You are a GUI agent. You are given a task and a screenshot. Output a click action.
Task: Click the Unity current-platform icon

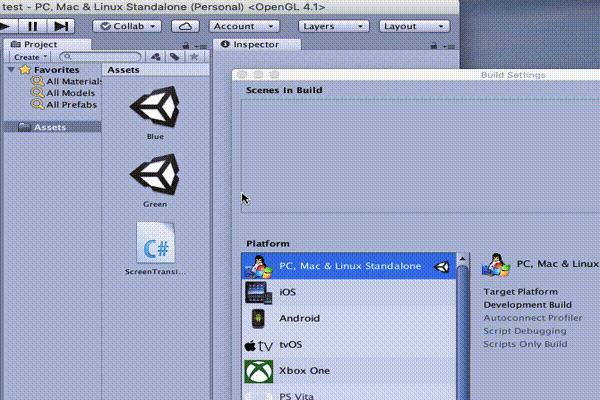[442, 266]
